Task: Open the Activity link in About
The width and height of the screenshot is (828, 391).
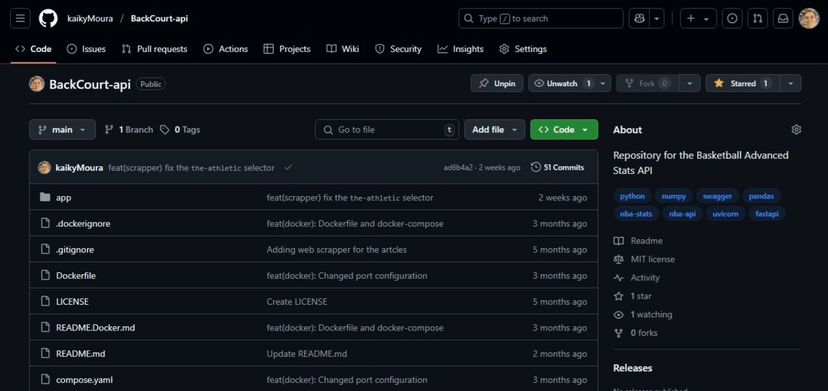Action: point(637,278)
